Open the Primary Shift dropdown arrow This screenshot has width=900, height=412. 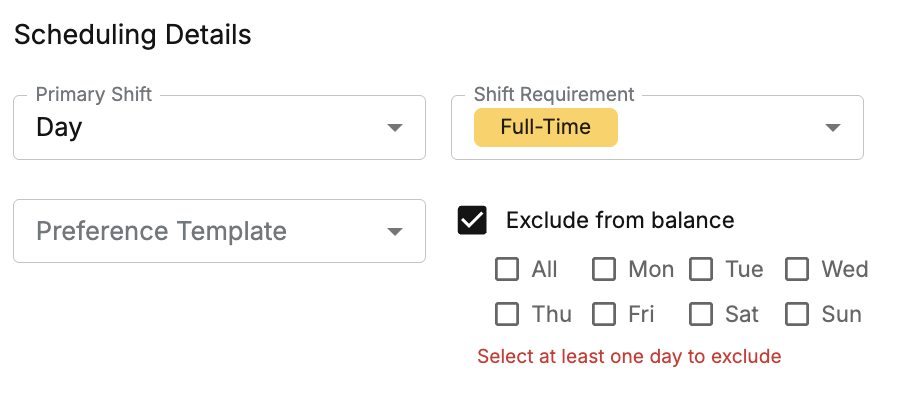(x=395, y=128)
